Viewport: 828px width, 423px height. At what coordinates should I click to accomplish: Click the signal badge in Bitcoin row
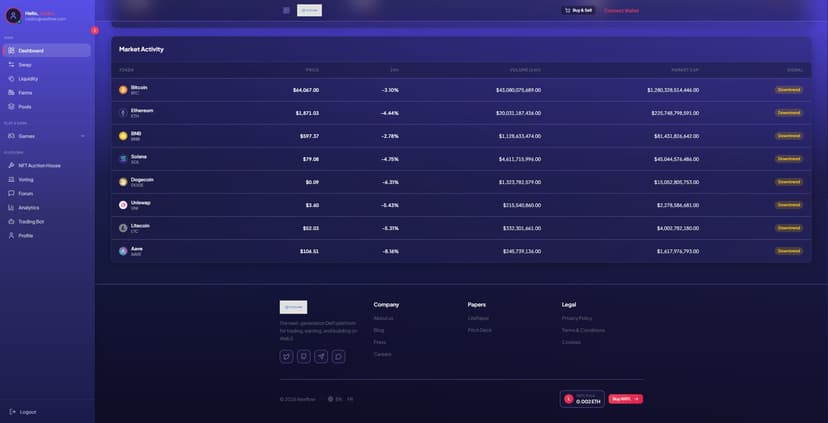coord(789,90)
